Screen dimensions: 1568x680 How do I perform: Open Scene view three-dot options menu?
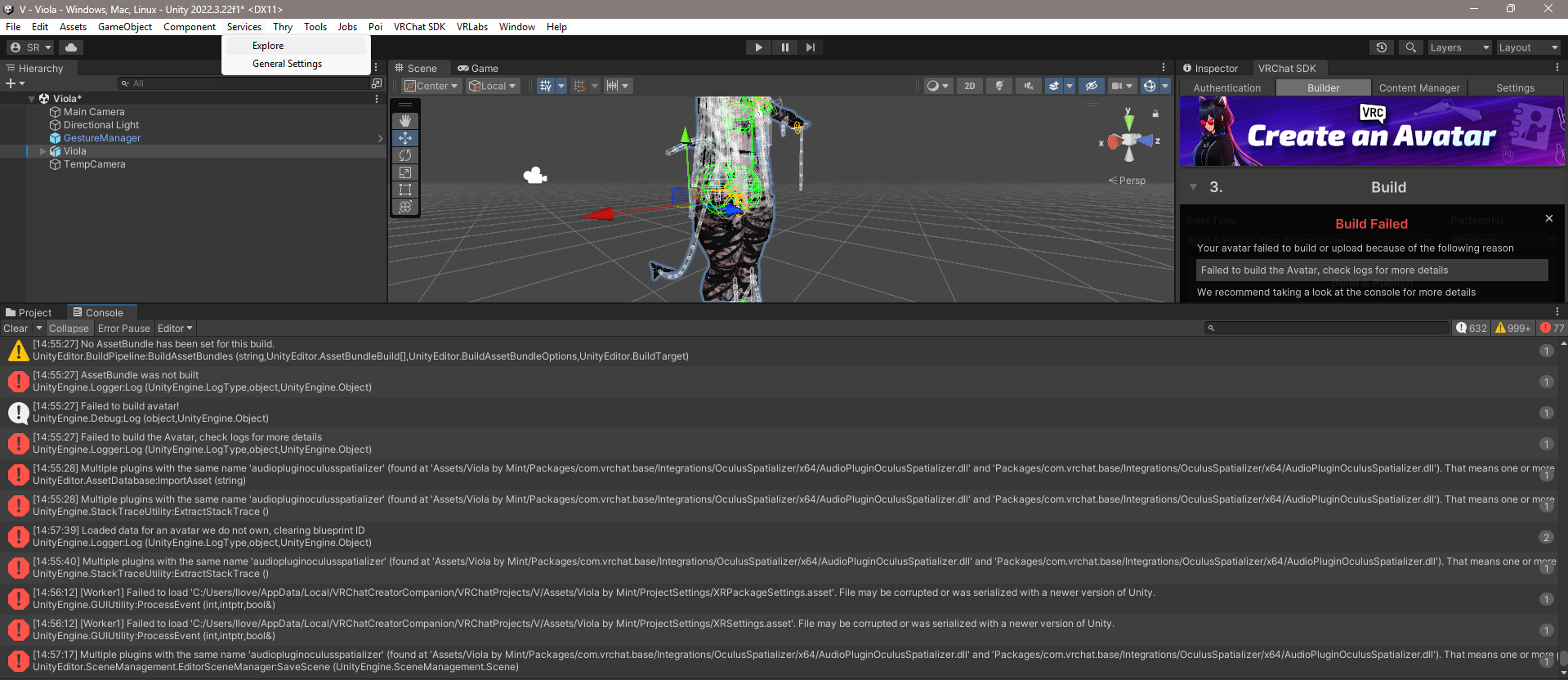[x=1164, y=68]
